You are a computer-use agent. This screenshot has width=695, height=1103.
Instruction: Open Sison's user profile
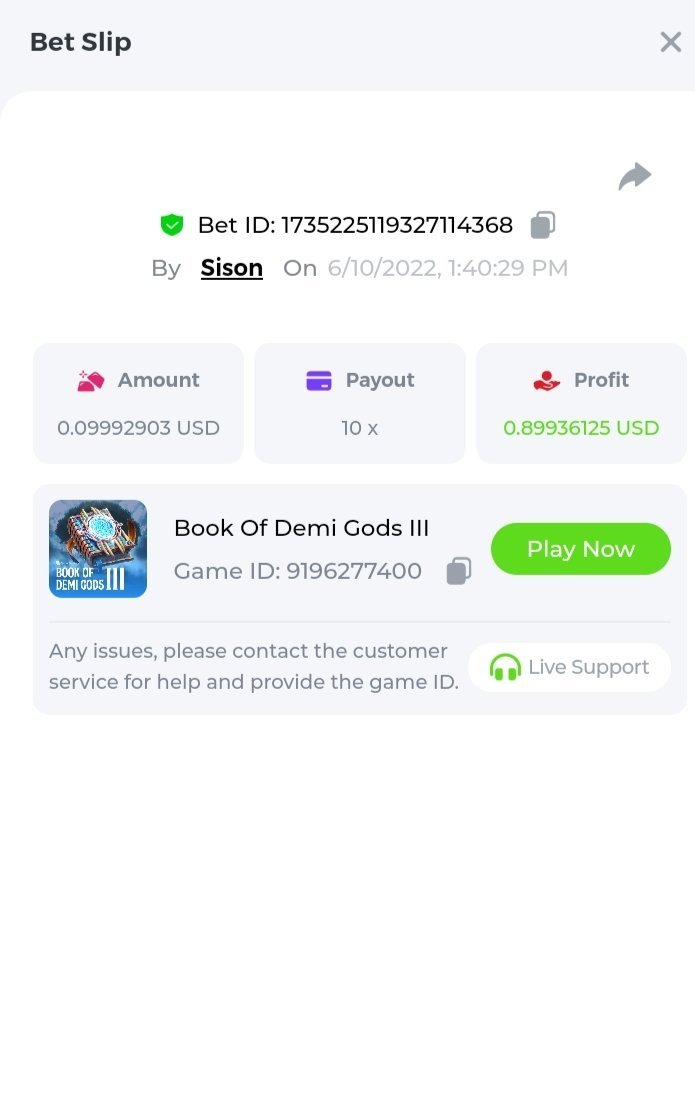click(x=232, y=268)
